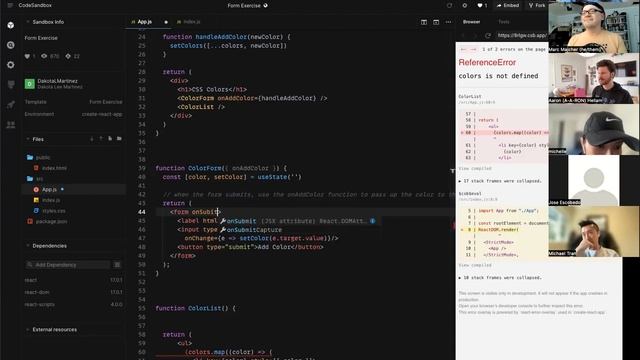Click the views eye icon in Sandbox Info
The width and height of the screenshot is (640, 360).
[x=44, y=56]
